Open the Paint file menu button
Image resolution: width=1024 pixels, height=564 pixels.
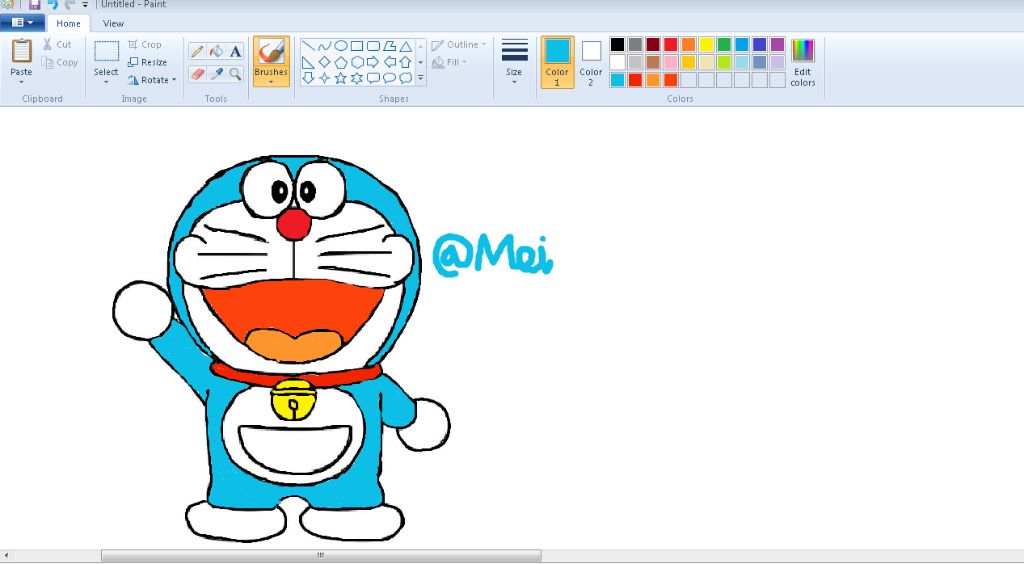22,23
